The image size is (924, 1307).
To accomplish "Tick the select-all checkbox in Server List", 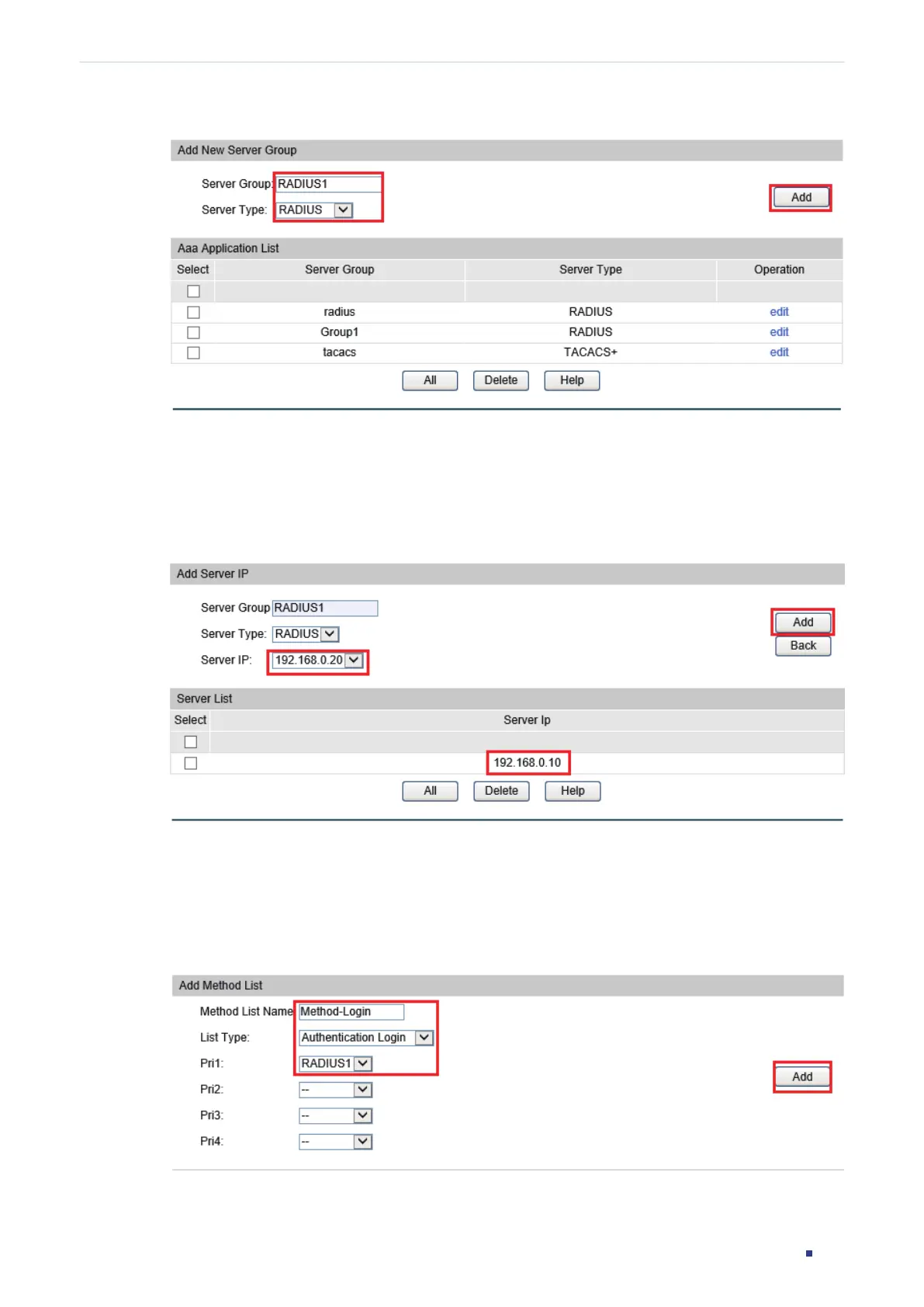I will point(191,742).
